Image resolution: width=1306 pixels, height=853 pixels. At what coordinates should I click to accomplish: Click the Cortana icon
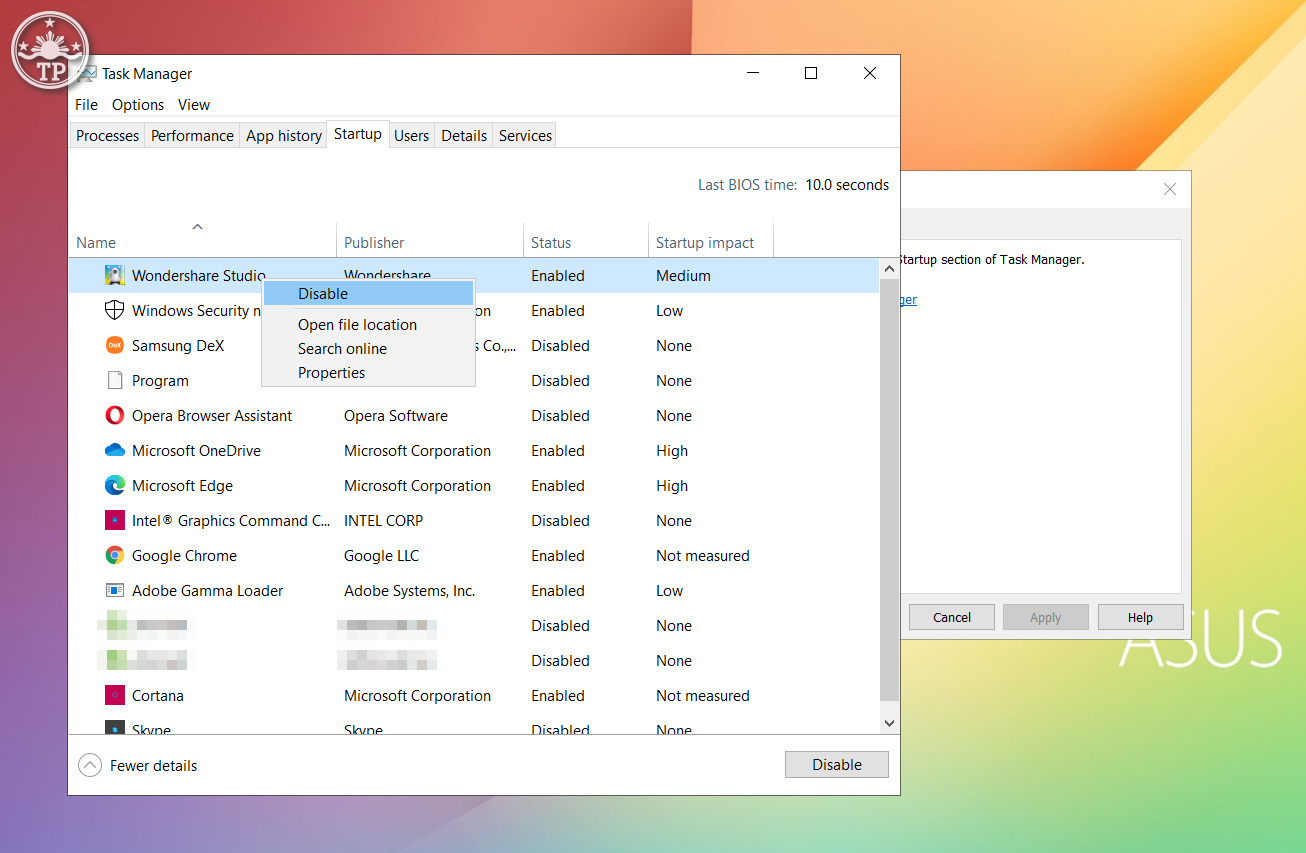tap(115, 696)
